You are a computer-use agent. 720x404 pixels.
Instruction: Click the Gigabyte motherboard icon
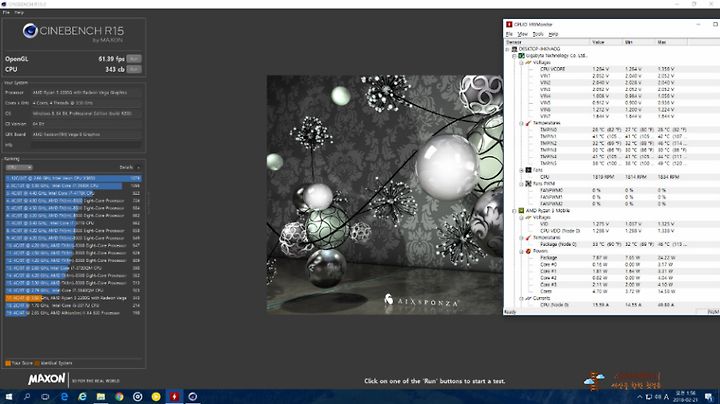click(521, 56)
